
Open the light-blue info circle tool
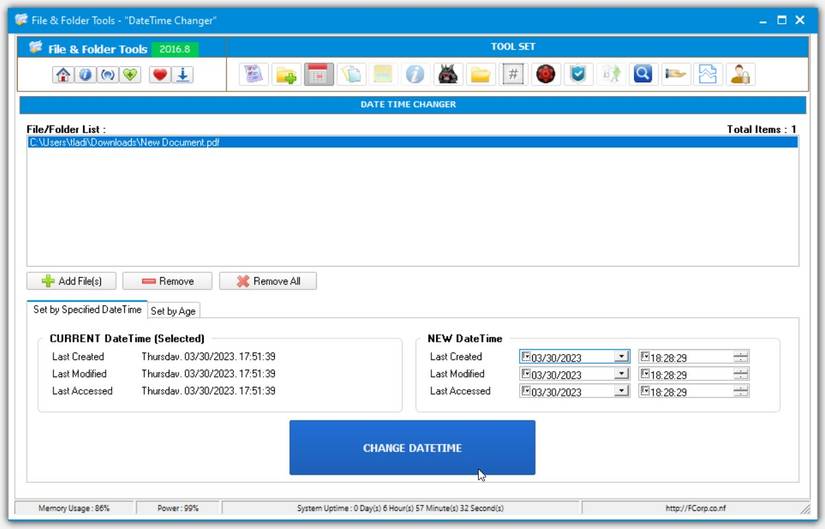(415, 74)
